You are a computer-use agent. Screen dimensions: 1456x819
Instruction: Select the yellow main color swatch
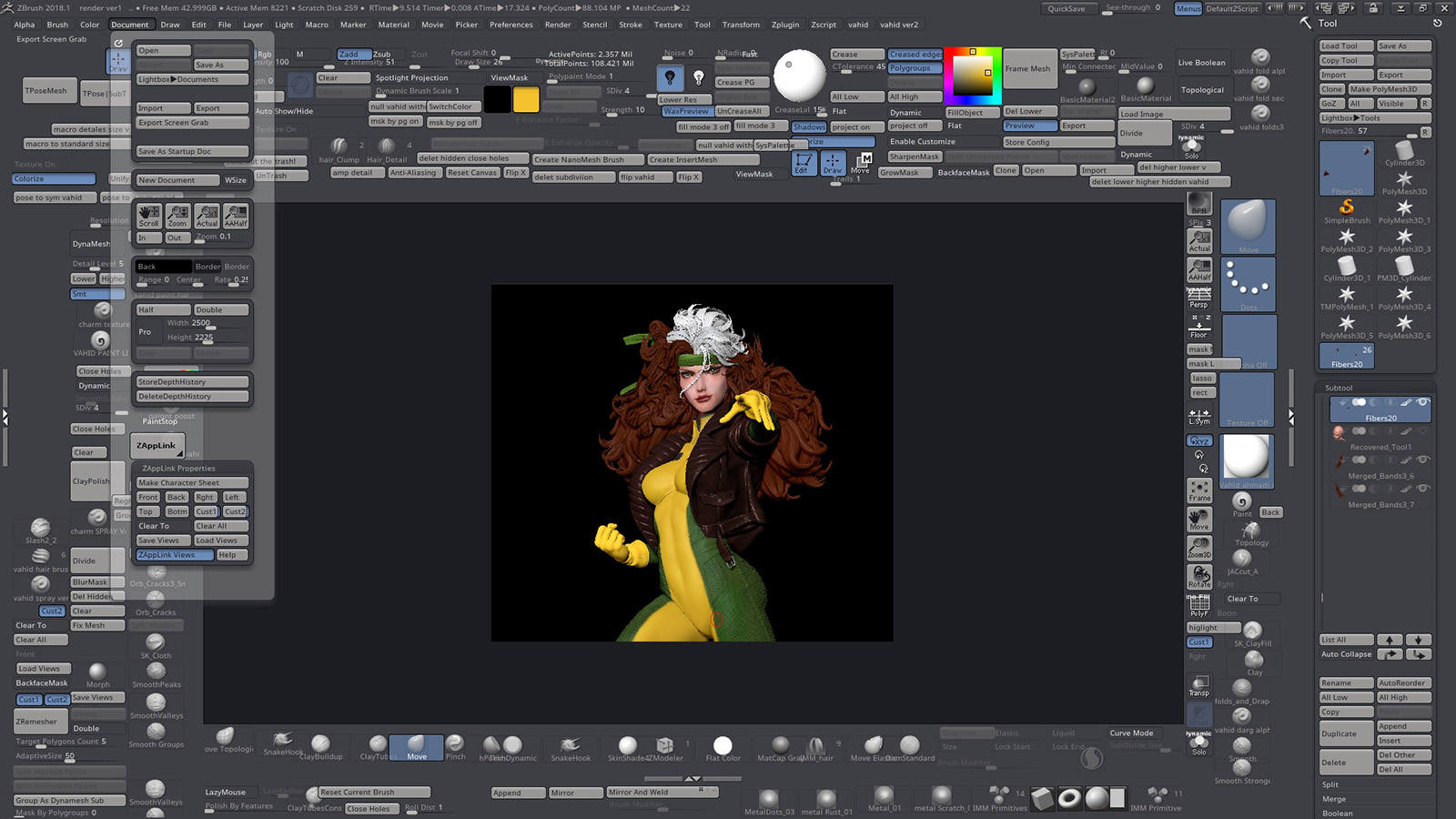pos(526,98)
